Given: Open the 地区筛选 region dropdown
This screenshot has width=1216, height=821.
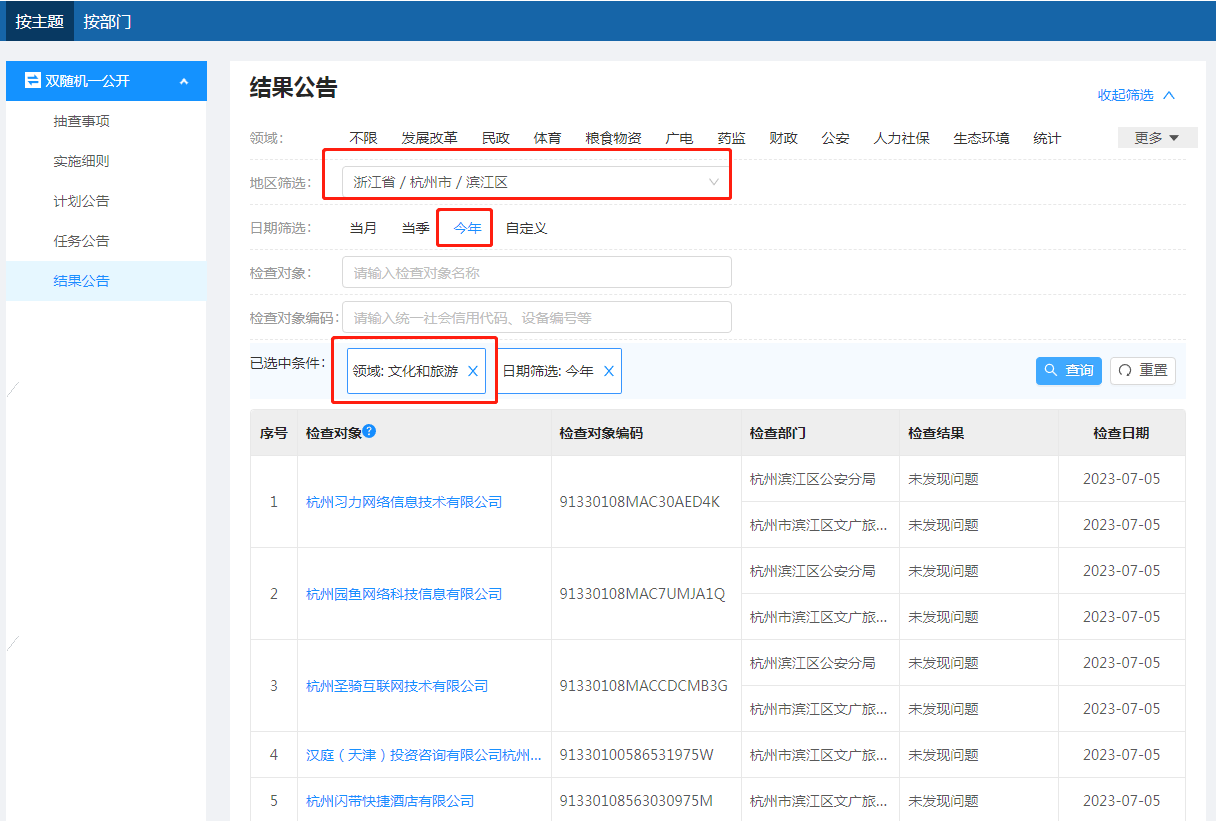Looking at the screenshot, I should coord(536,182).
